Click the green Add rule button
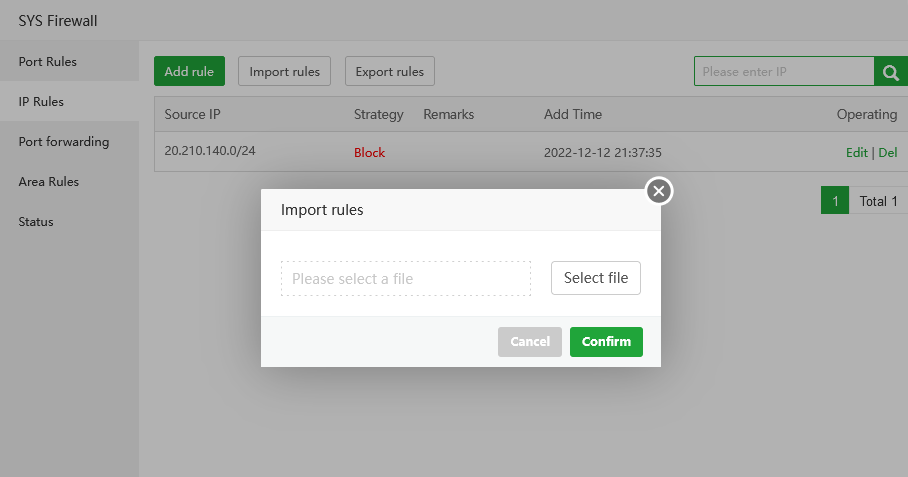This screenshot has height=477, width=908. [190, 71]
